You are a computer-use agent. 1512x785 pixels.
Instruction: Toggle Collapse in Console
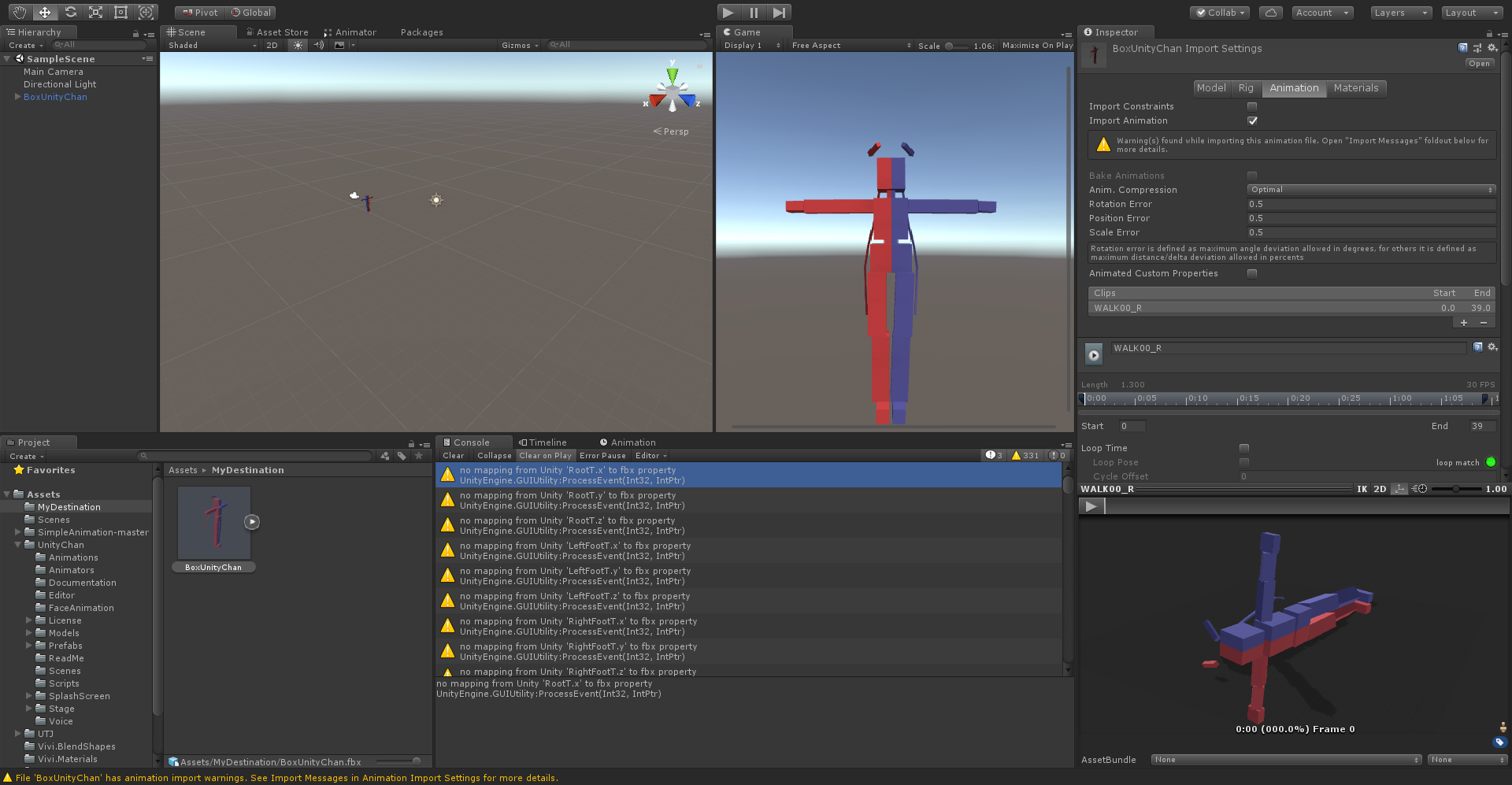coord(494,455)
